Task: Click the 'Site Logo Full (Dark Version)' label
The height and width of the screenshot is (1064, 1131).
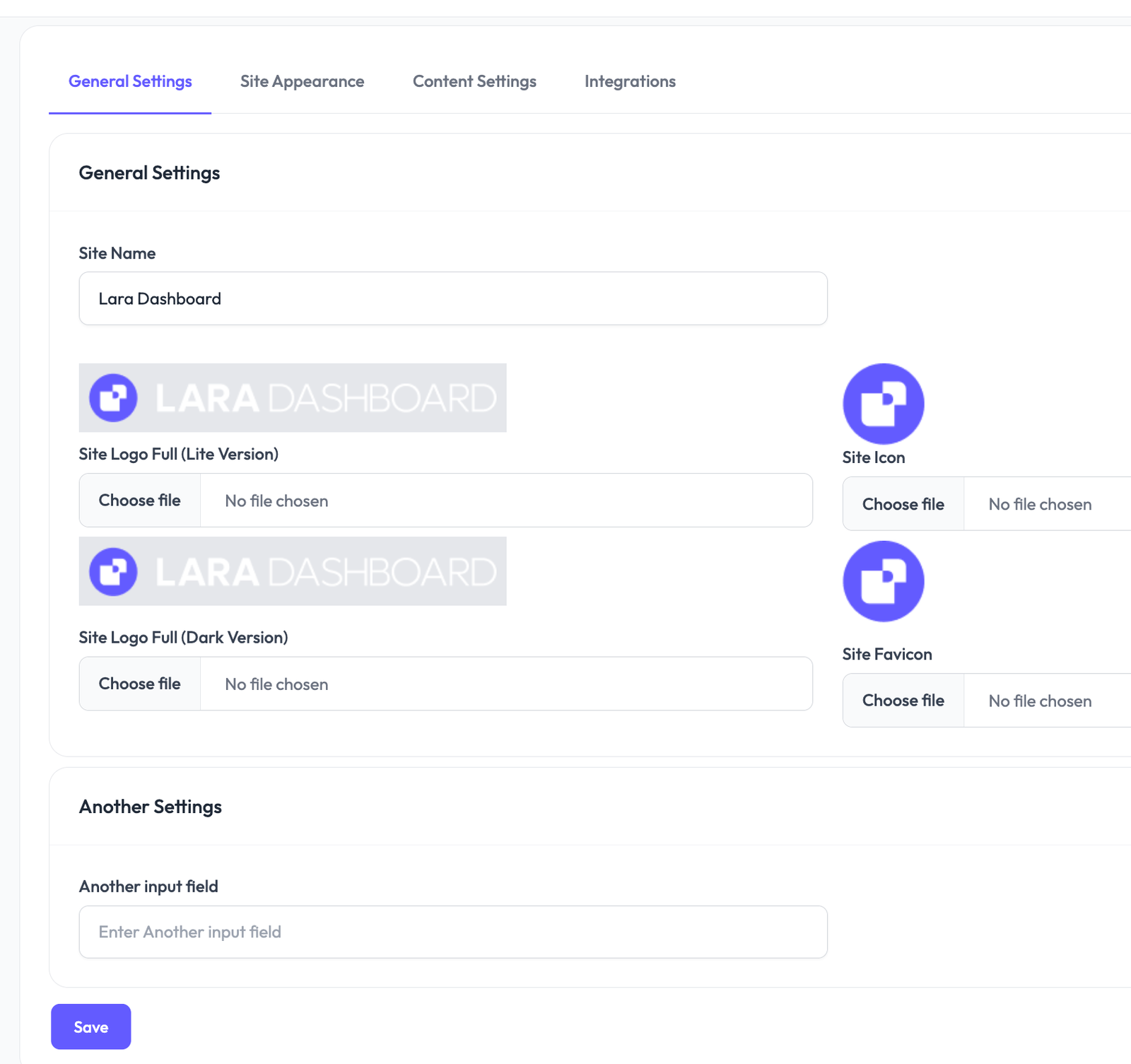Action: 184,638
